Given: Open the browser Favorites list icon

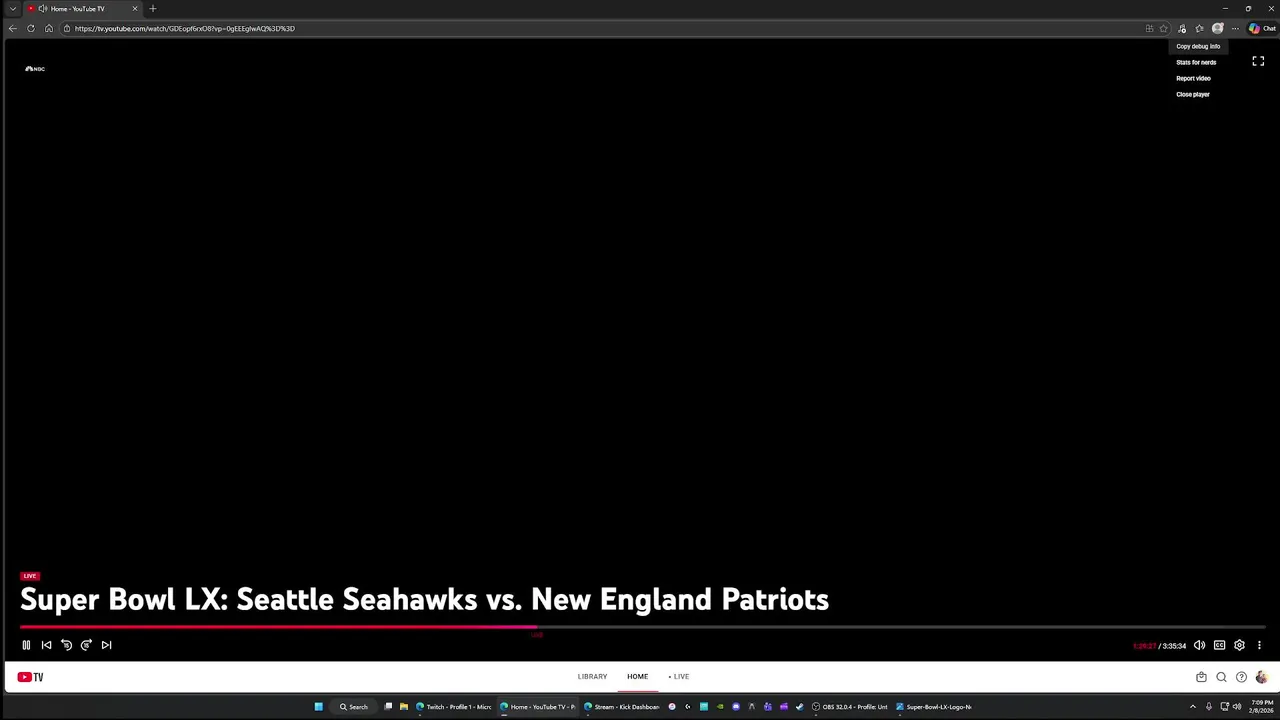Looking at the screenshot, I should (1199, 28).
